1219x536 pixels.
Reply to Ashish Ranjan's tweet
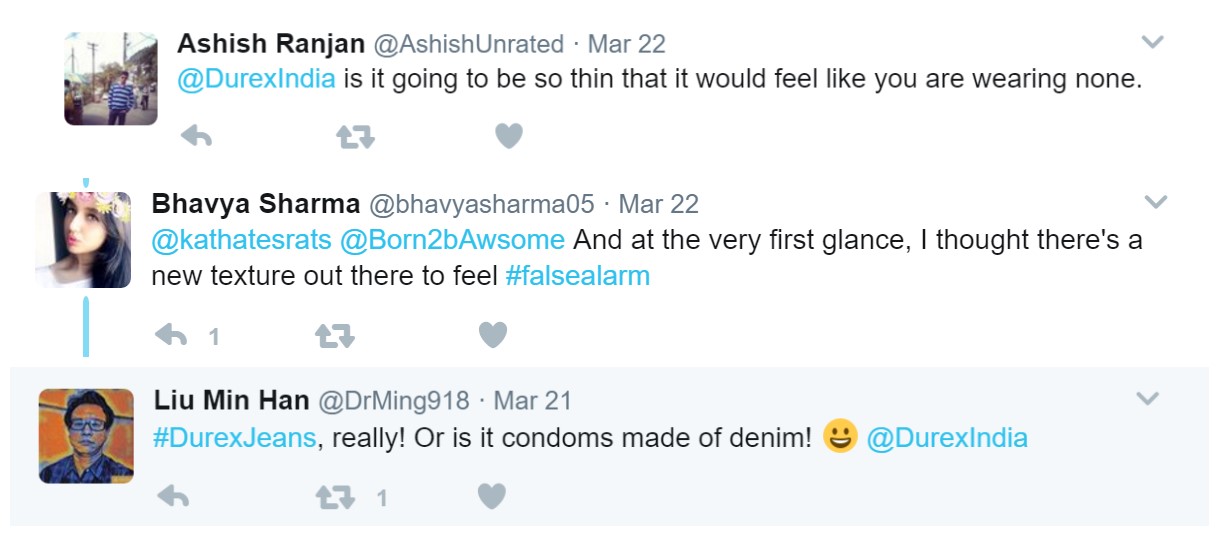pyautogui.click(x=196, y=136)
